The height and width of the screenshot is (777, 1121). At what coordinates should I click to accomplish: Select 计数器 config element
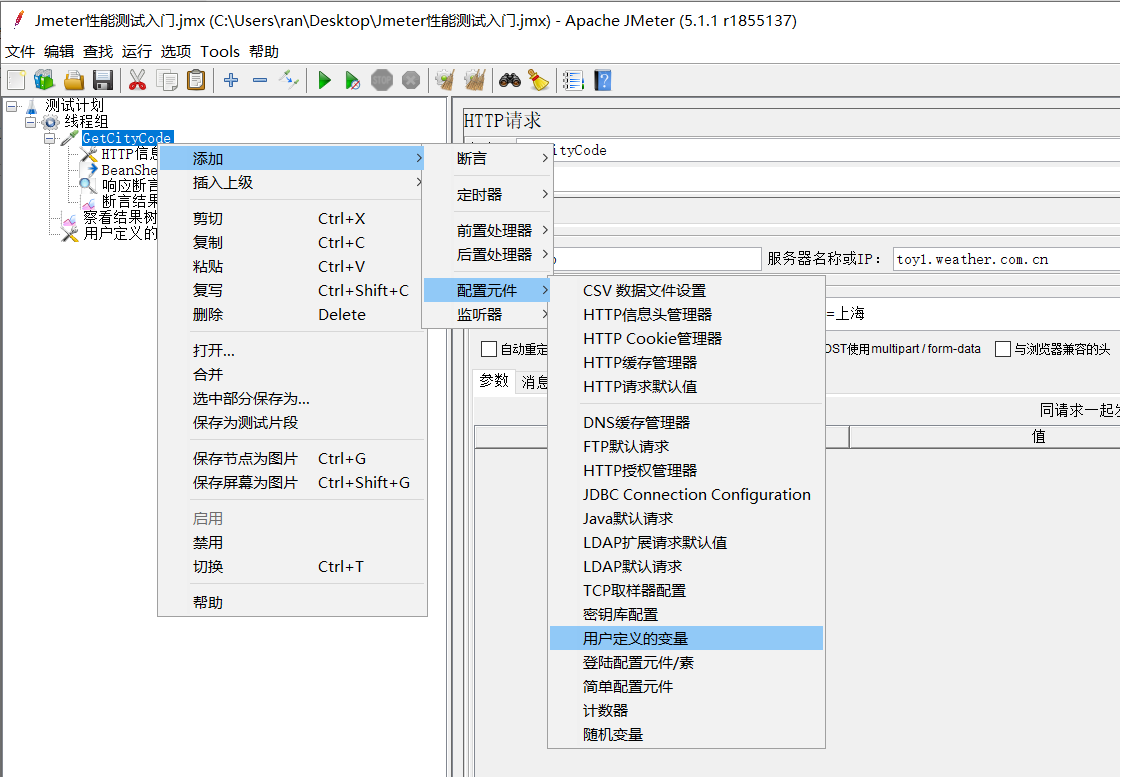tap(686, 711)
